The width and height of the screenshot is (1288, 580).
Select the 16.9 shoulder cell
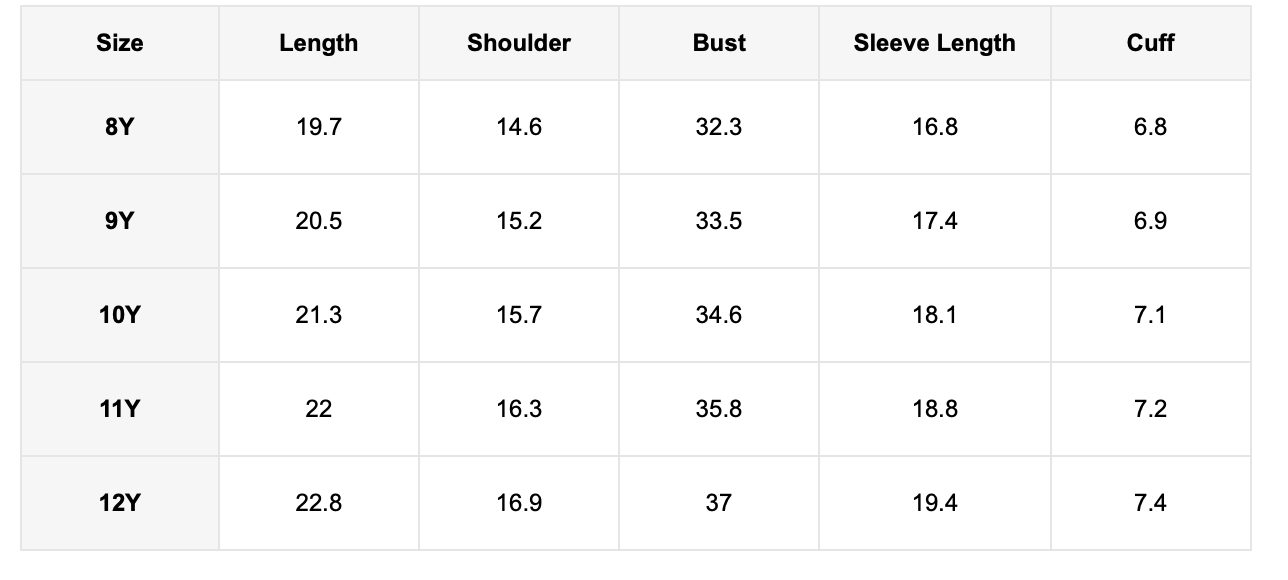[518, 503]
